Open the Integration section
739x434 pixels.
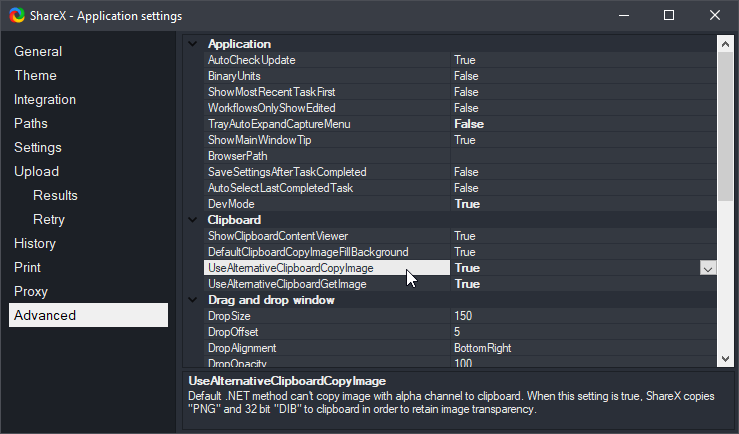click(45, 99)
